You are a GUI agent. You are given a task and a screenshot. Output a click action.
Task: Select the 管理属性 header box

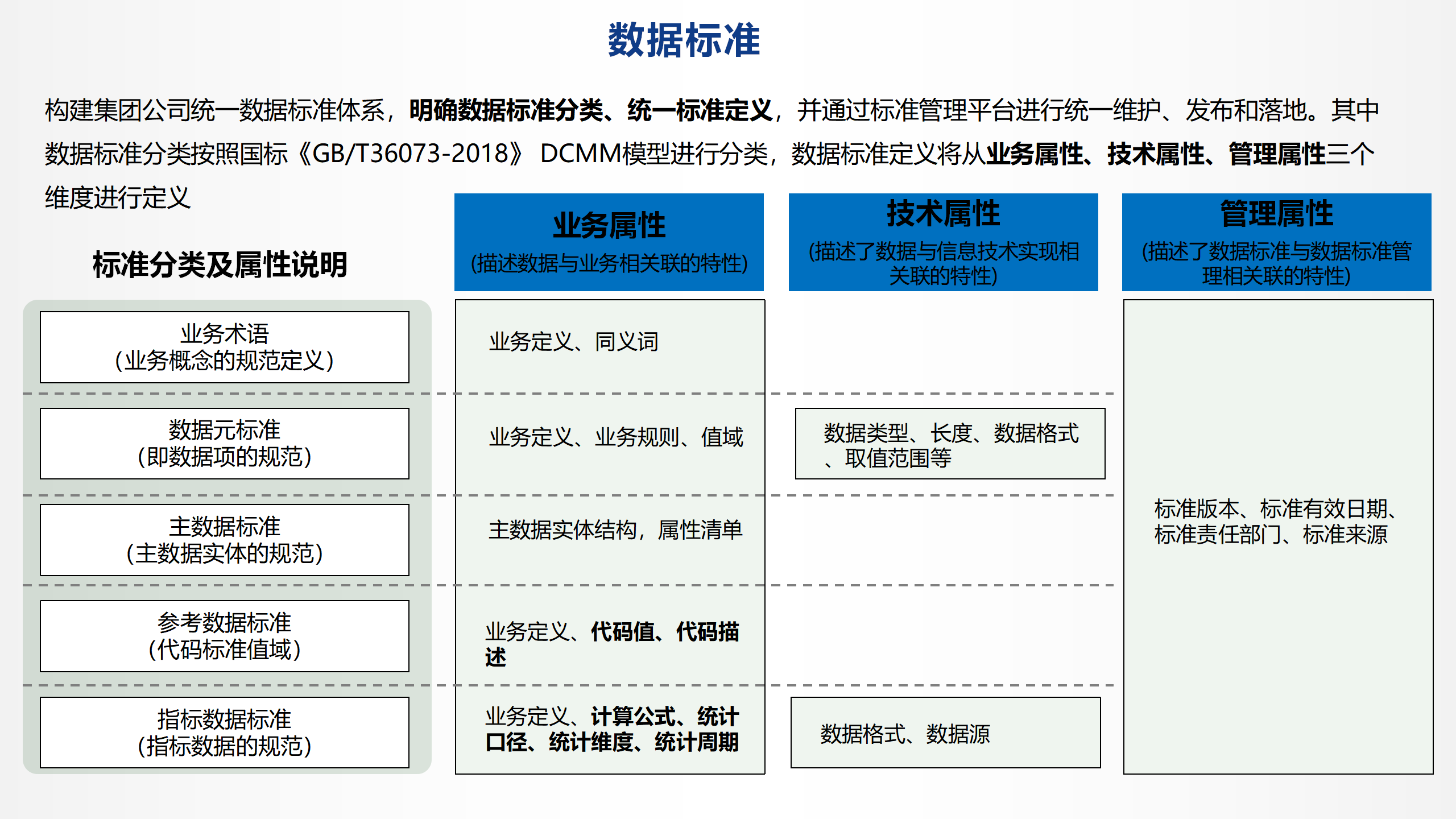coord(1276,242)
